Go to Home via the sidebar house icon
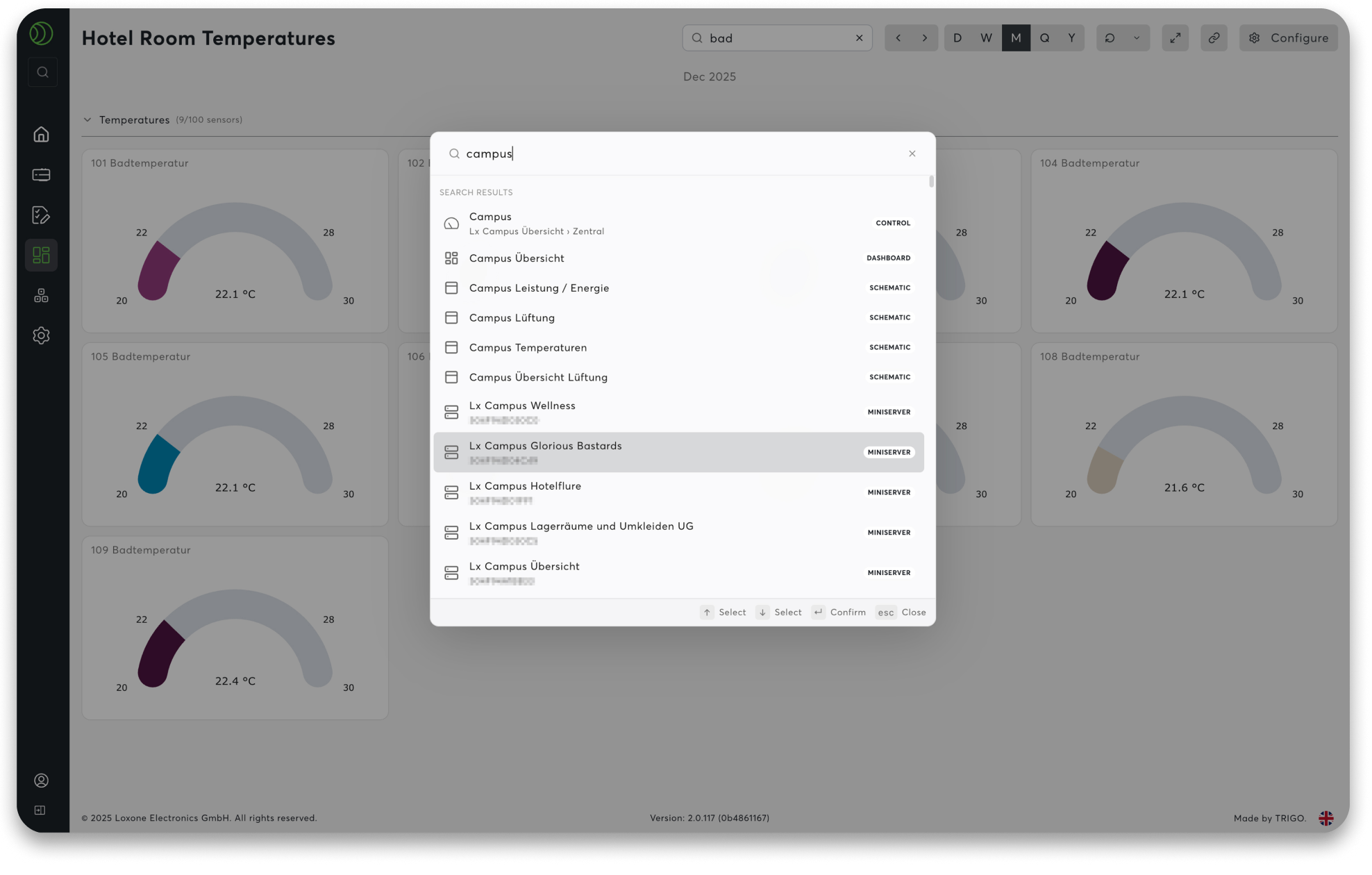1372x875 pixels. click(x=42, y=134)
